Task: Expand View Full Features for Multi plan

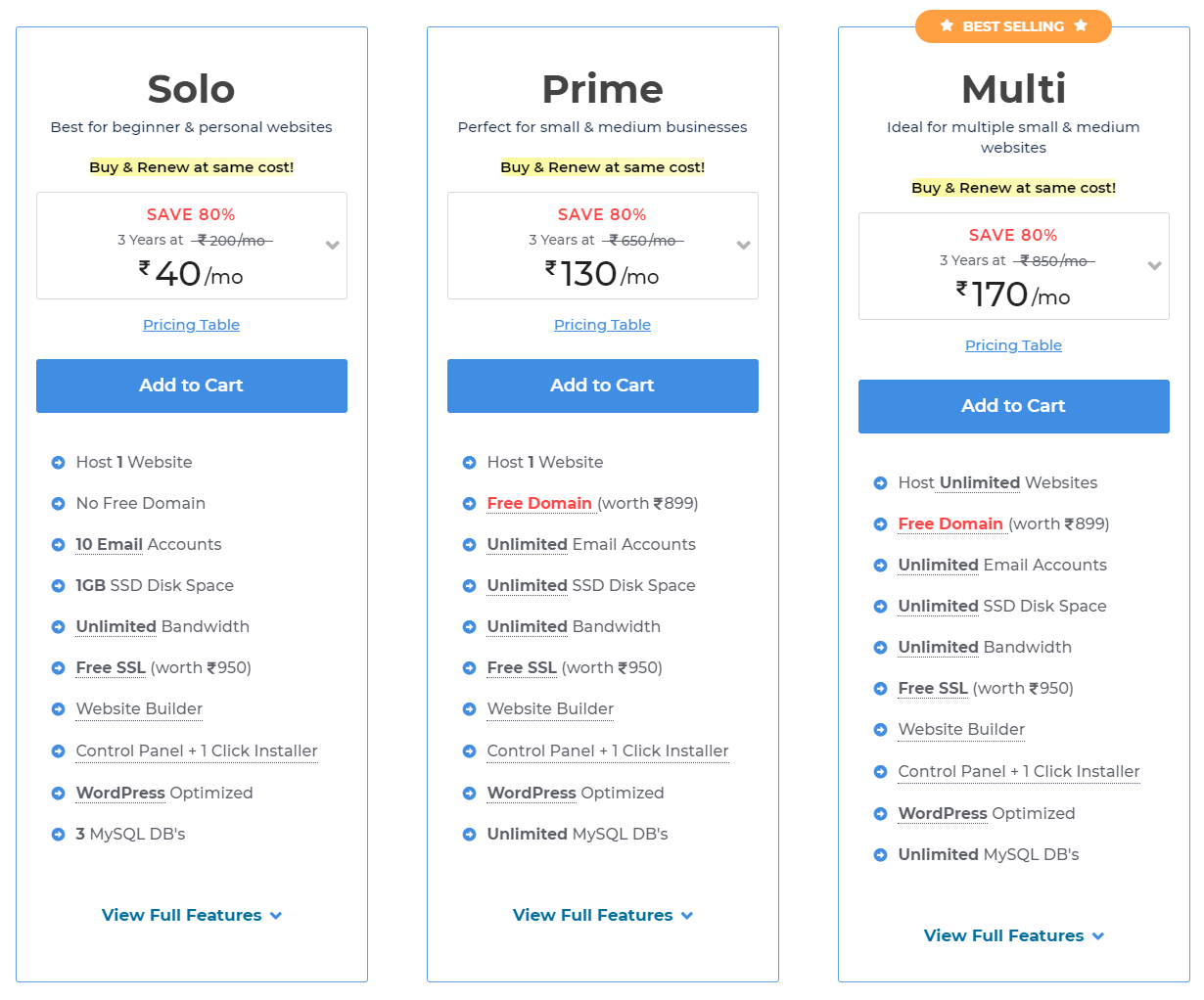Action: 1014,936
